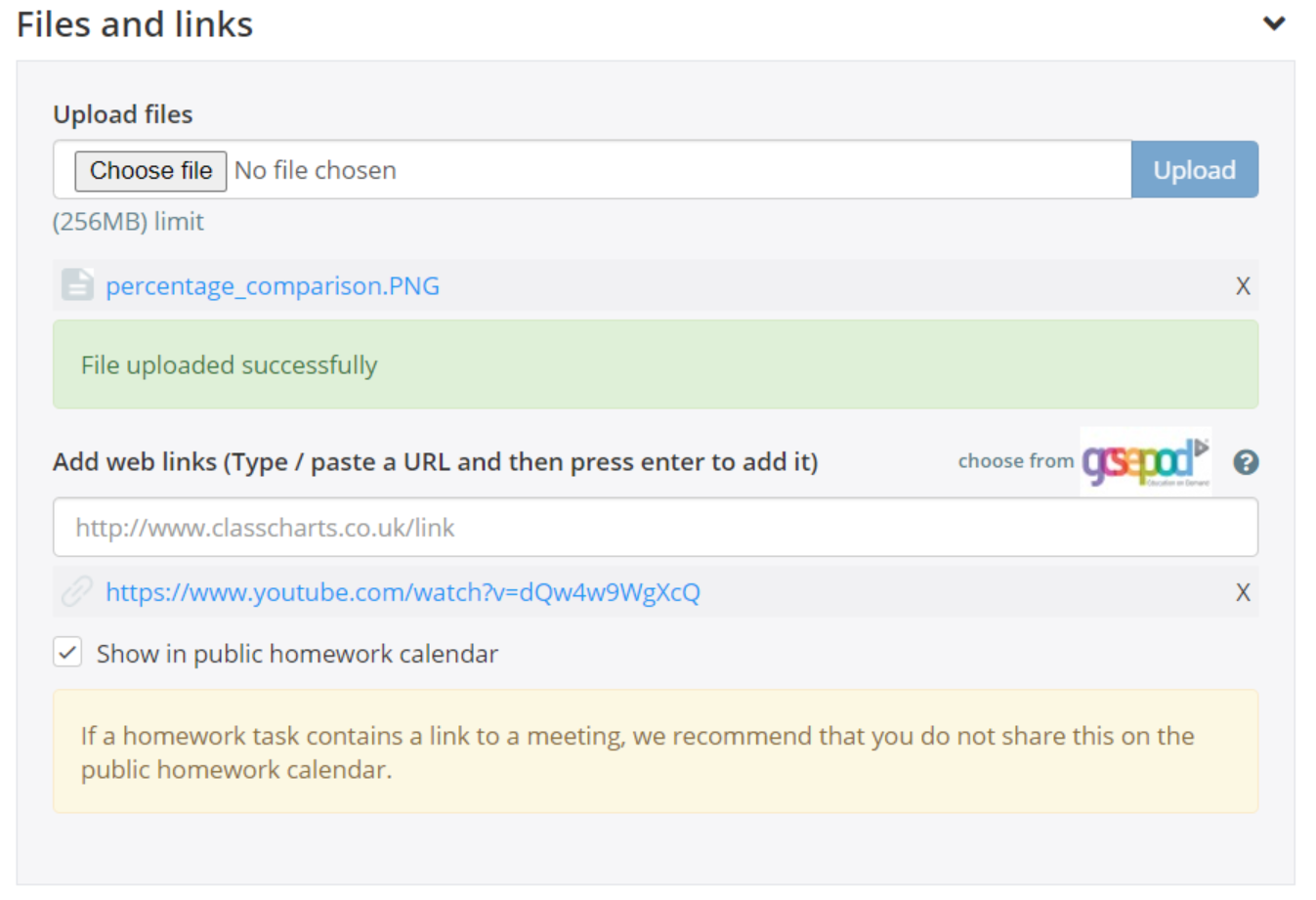Screen dimensions: 1316x900
Task: Uncheck Show in public homework calendar
Action: click(66, 653)
